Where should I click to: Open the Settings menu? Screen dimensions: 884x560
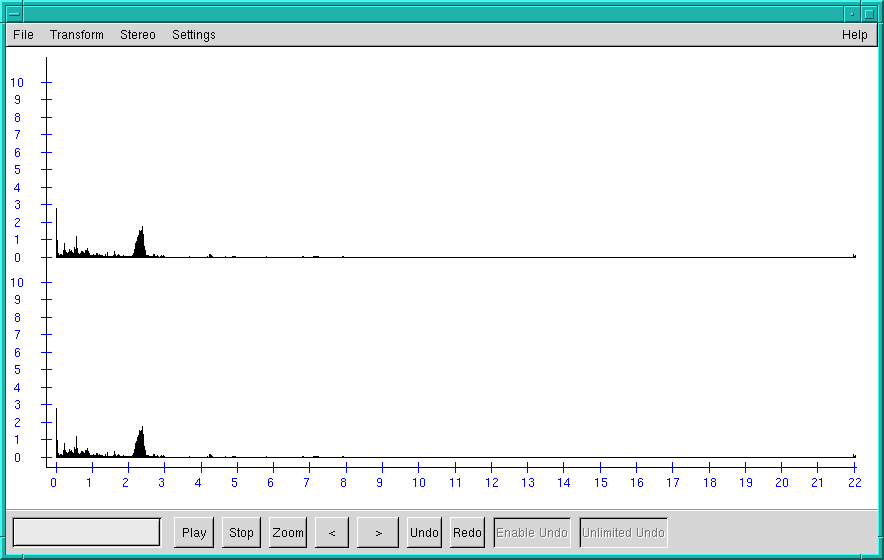tap(194, 35)
